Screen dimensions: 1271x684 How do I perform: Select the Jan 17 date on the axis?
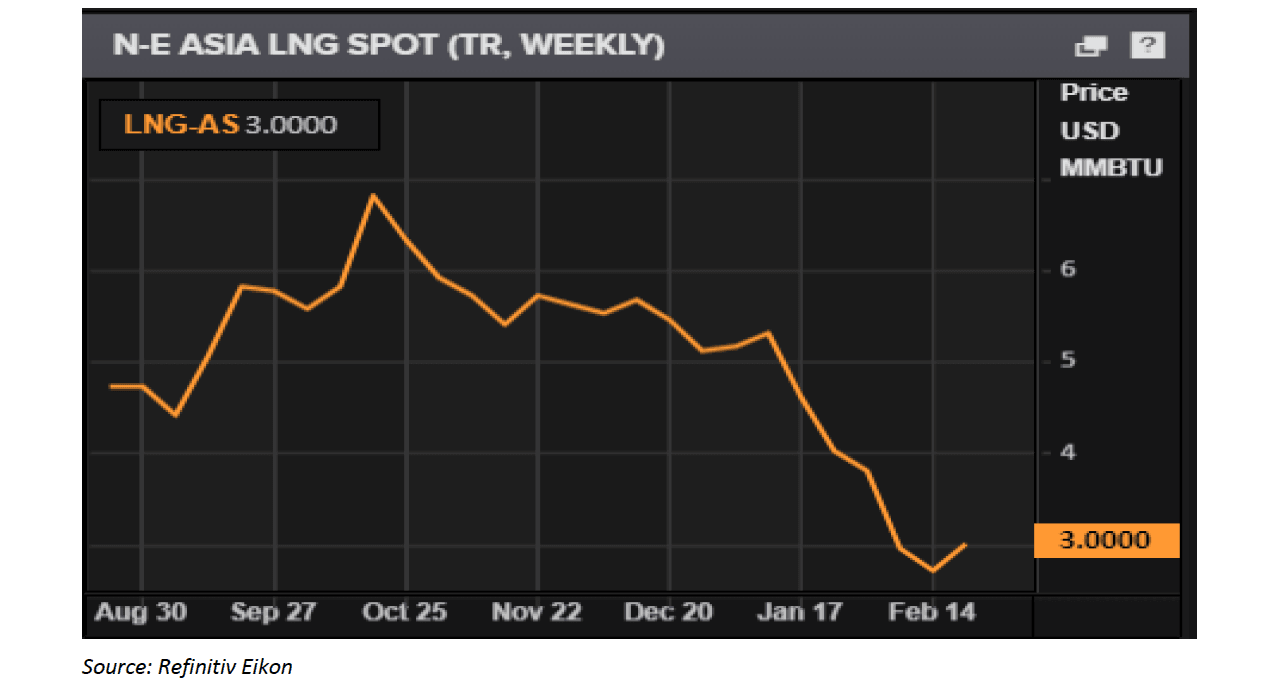point(800,612)
